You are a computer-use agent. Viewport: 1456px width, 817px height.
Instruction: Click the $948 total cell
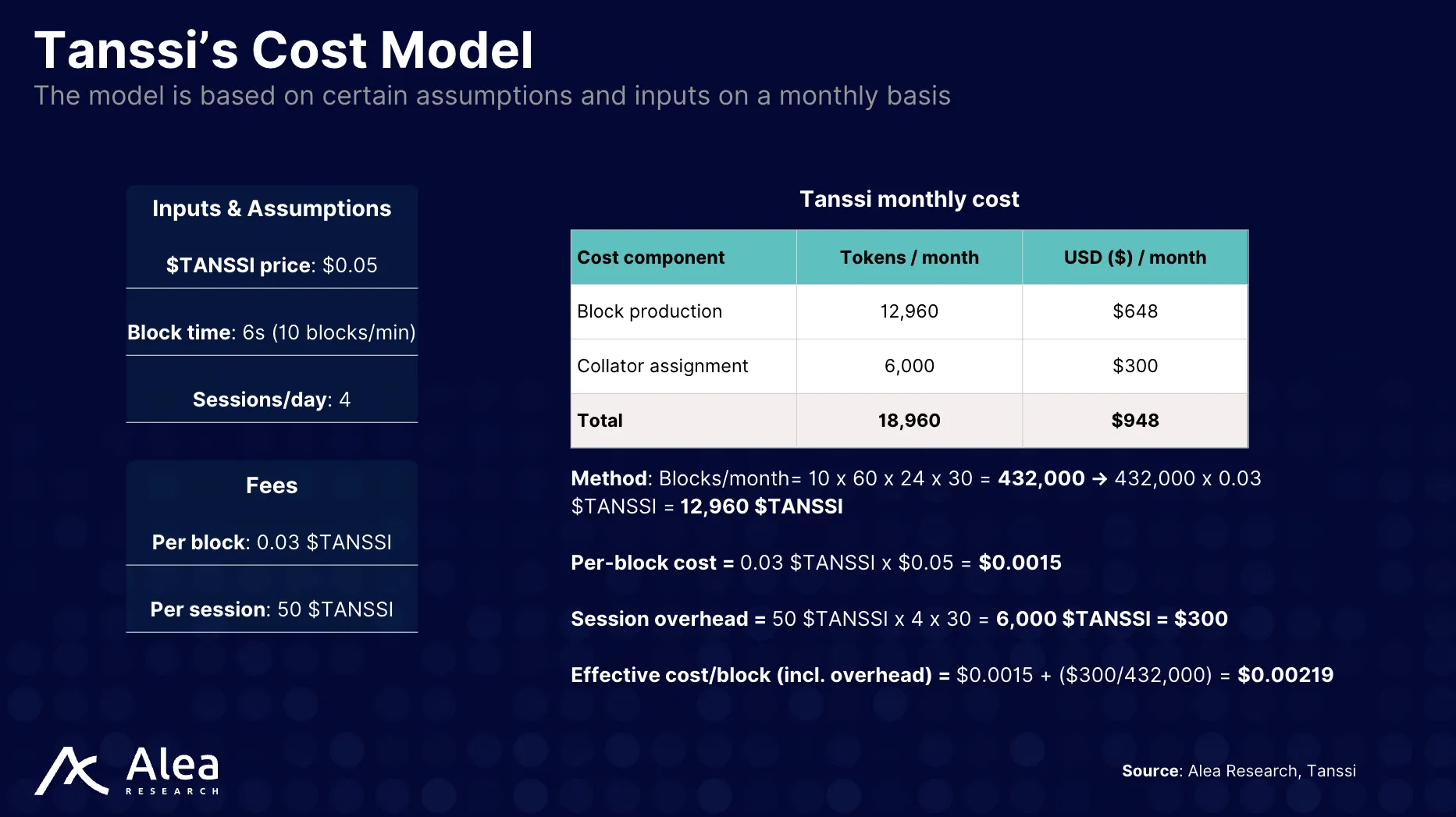click(x=1134, y=421)
